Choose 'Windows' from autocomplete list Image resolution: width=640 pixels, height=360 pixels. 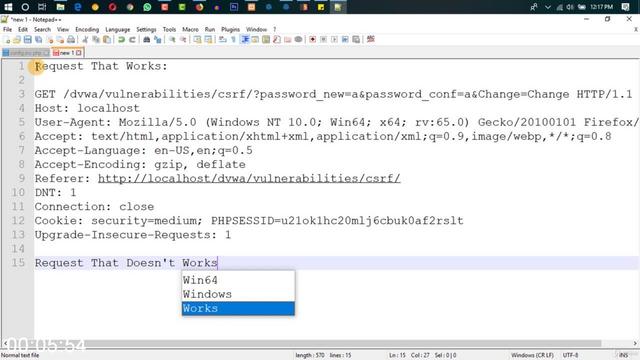pyautogui.click(x=238, y=294)
